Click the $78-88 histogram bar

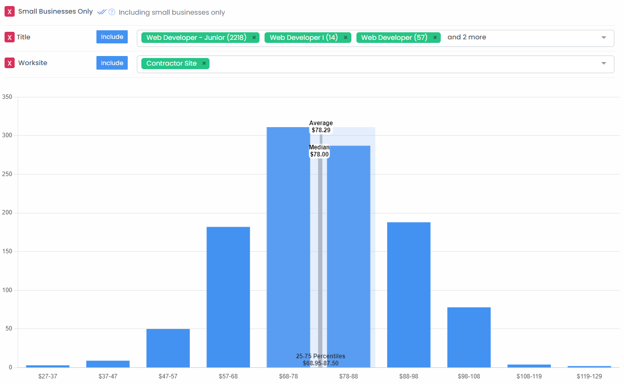point(349,256)
